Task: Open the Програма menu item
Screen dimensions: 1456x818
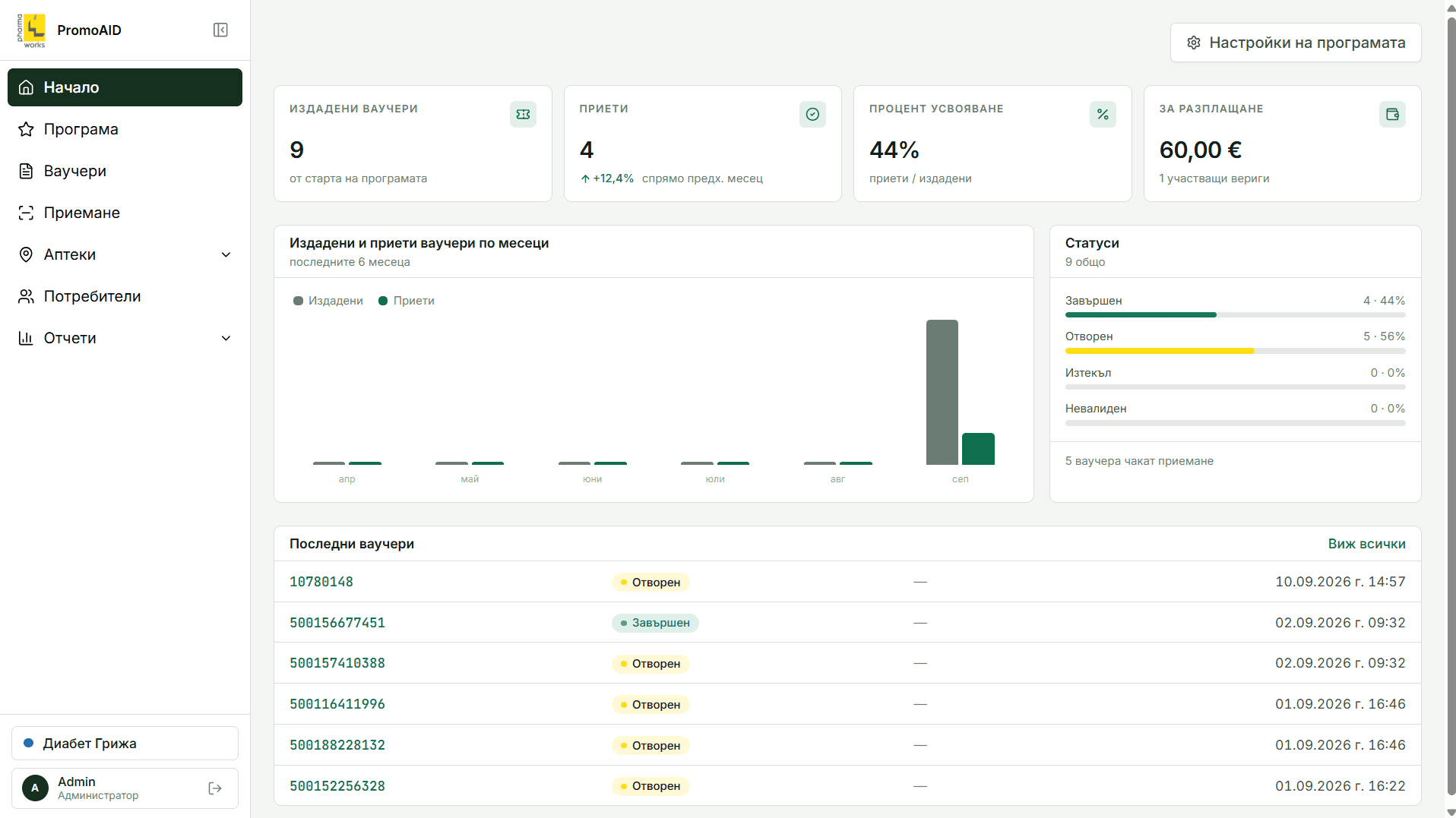Action: click(125, 129)
